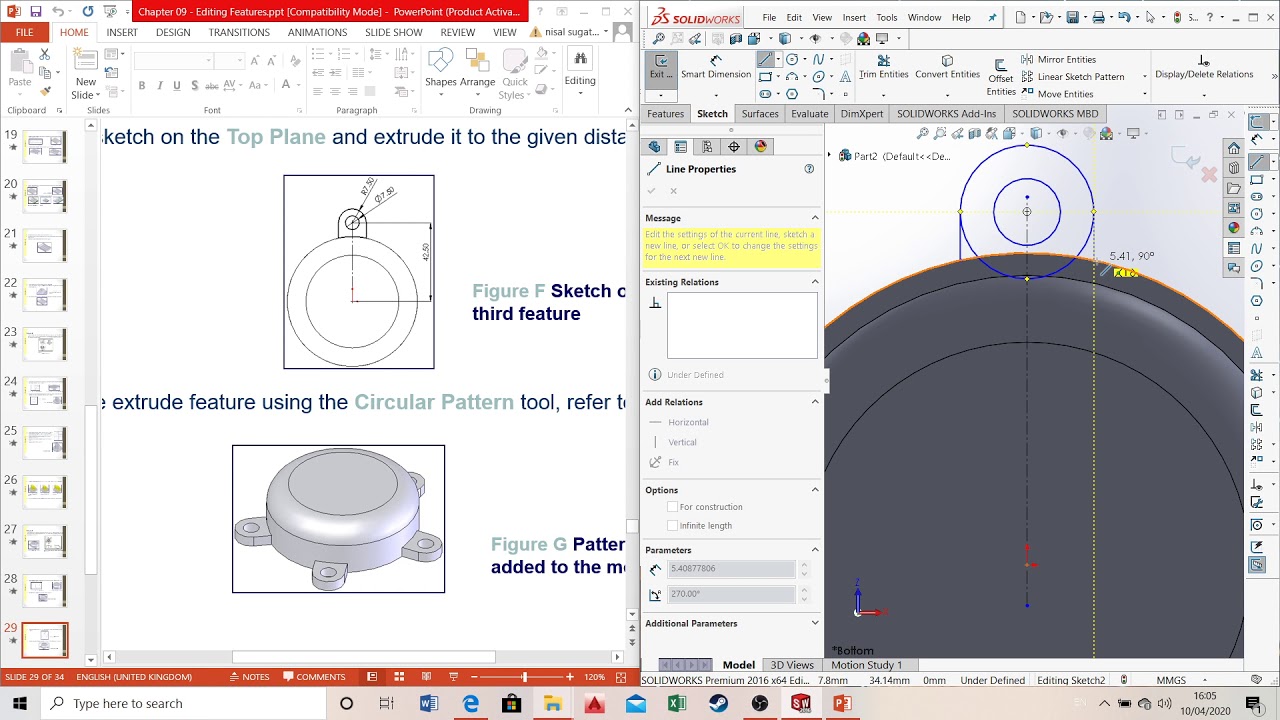The image size is (1280, 720).
Task: Click SolidWorks Undo icon
Action: (x=1124, y=17)
